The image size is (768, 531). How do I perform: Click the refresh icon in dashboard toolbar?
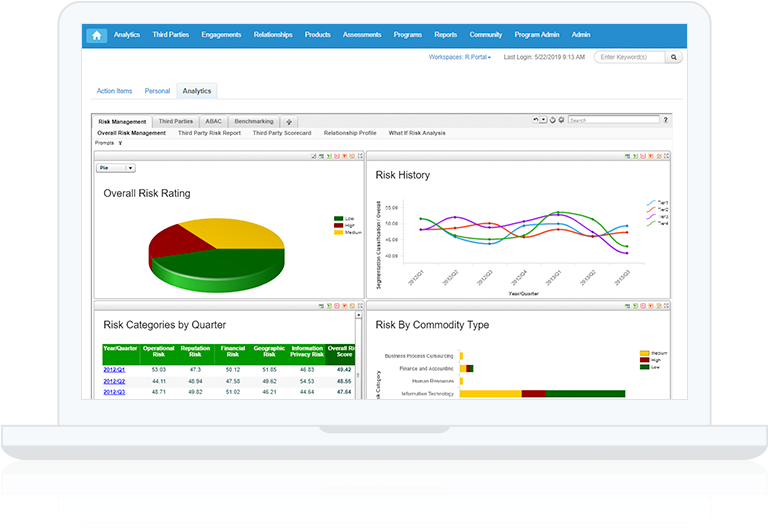[553, 120]
